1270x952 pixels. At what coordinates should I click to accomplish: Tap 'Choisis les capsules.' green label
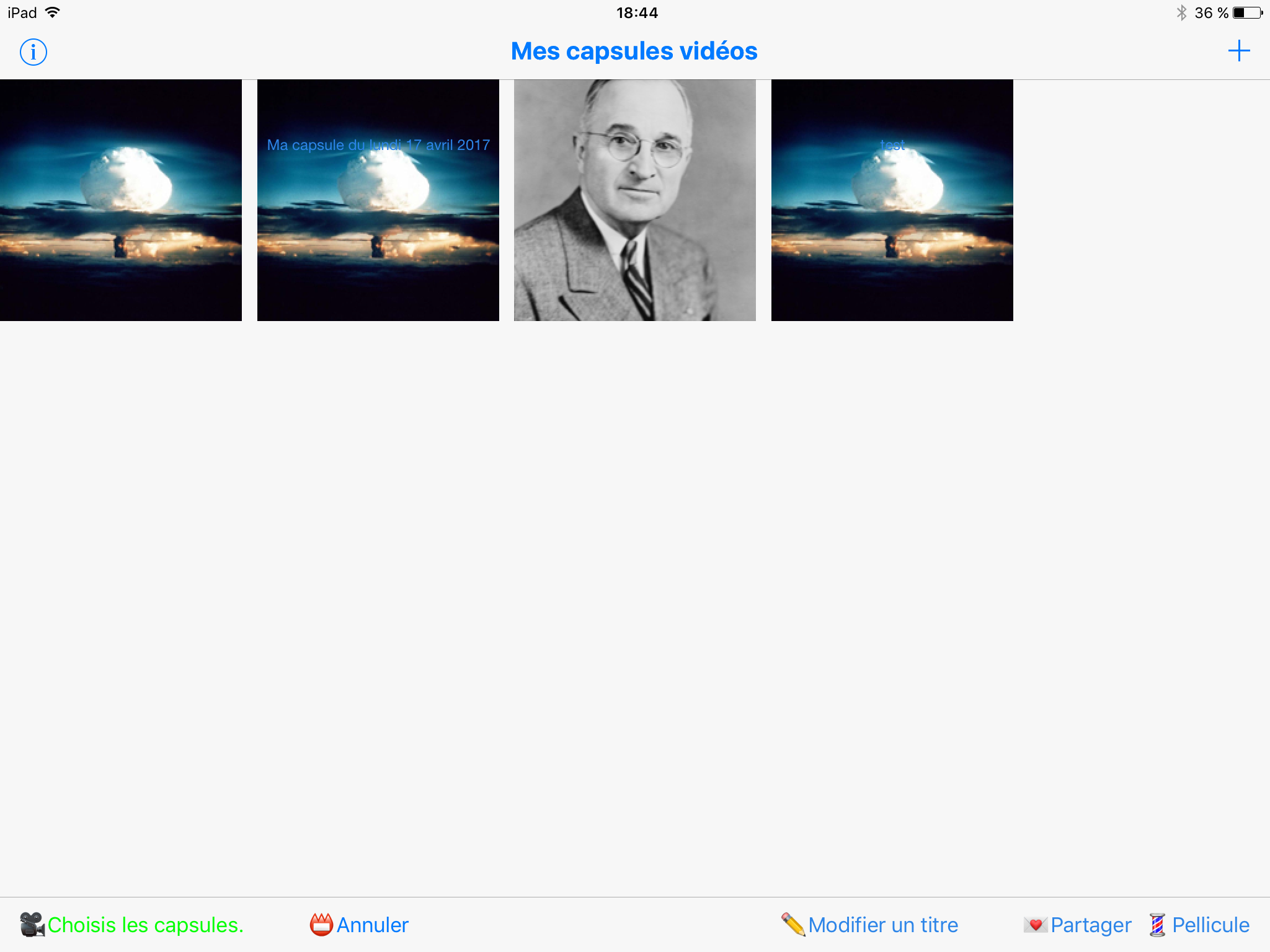click(146, 925)
